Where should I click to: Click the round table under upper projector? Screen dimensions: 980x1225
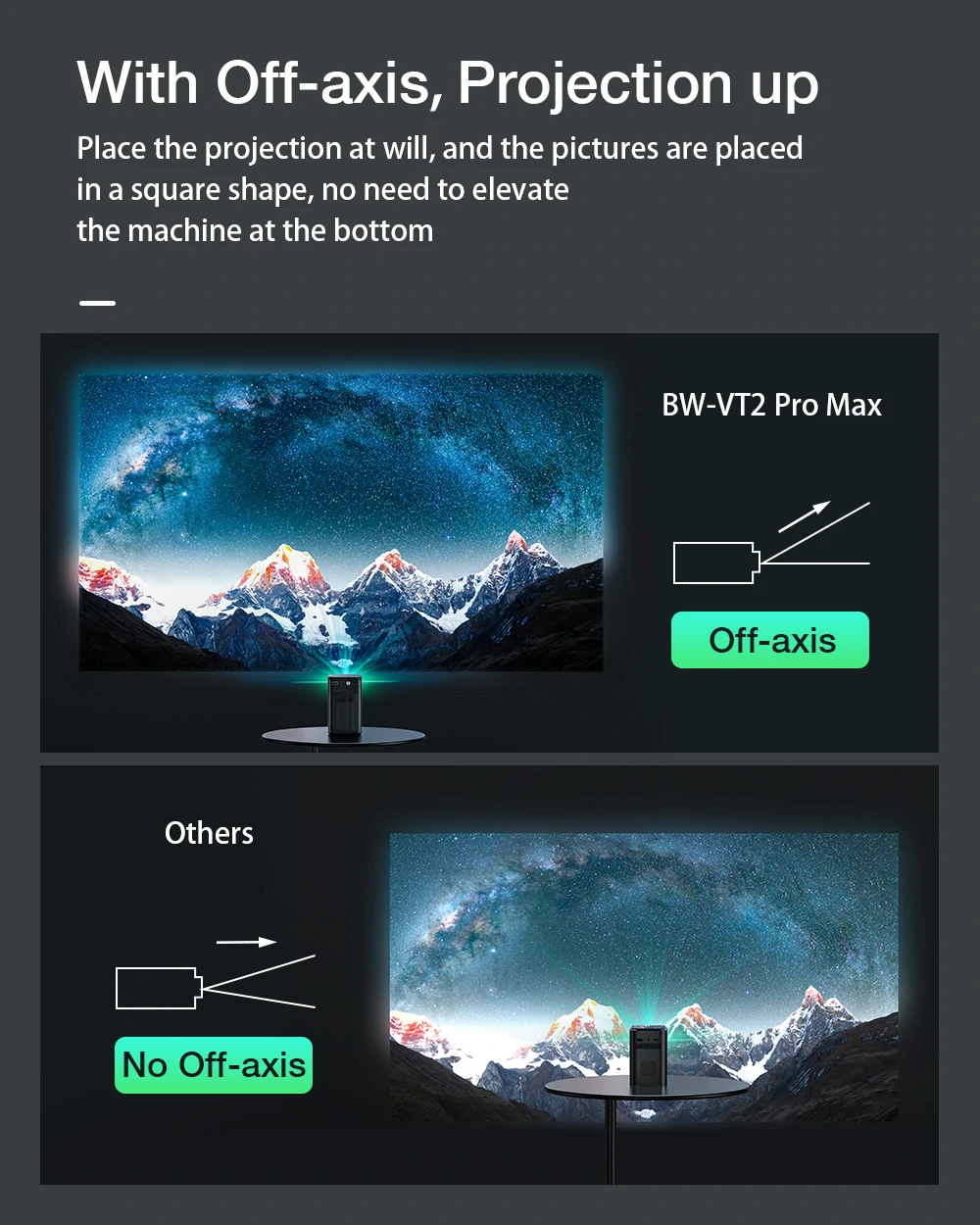pos(343,737)
